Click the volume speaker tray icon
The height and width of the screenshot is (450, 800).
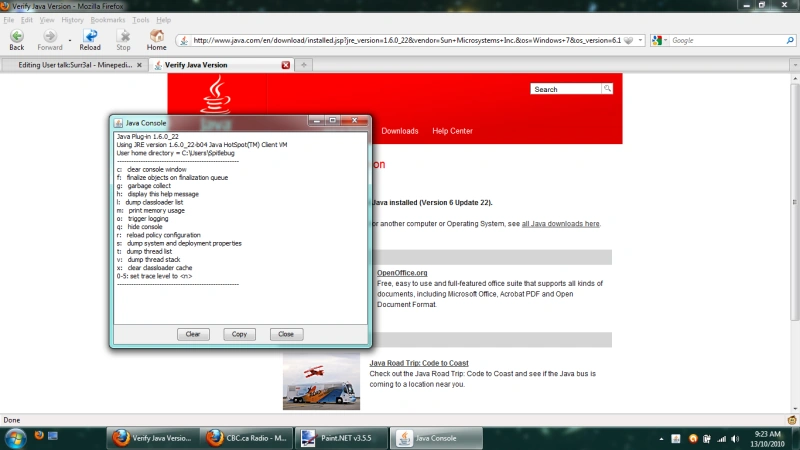tap(735, 439)
